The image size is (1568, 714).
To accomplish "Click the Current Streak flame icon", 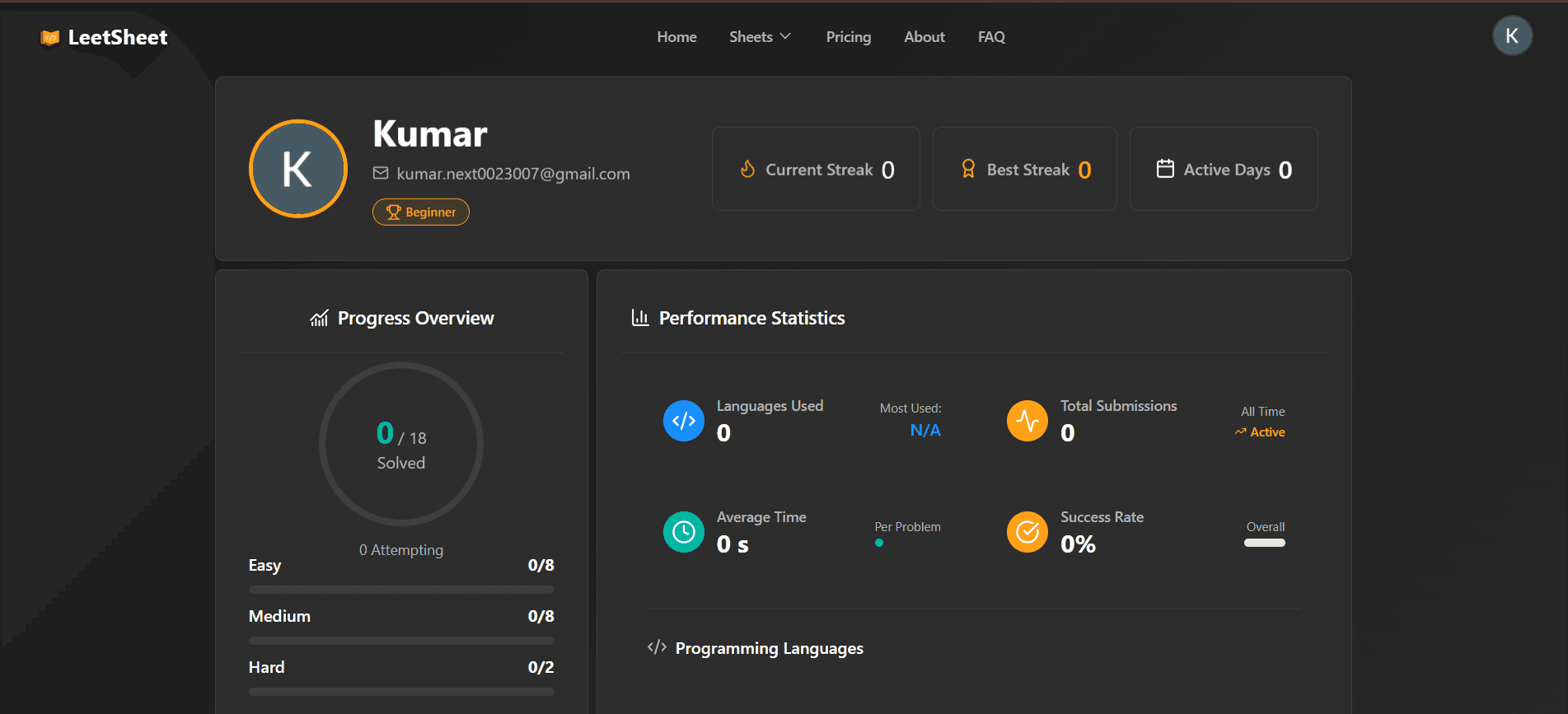I will pos(747,169).
